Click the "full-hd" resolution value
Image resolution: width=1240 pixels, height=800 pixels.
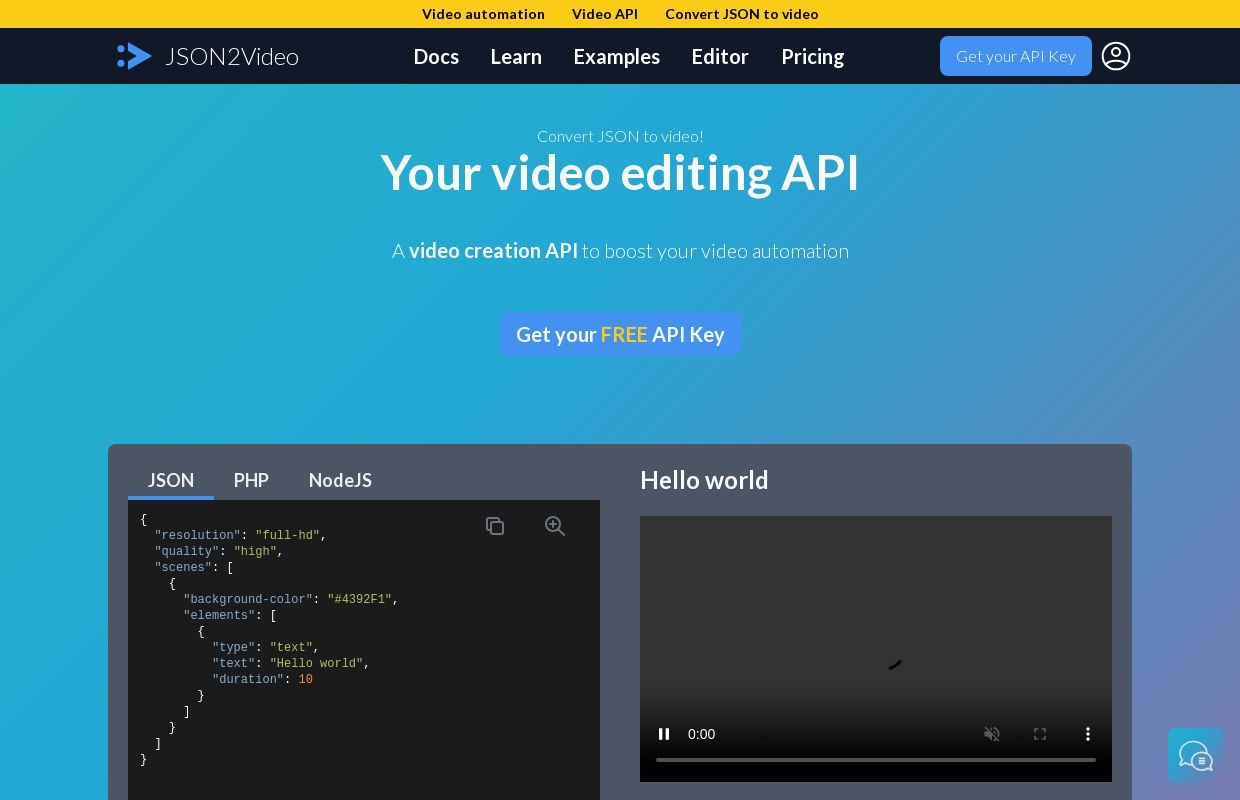[288, 536]
